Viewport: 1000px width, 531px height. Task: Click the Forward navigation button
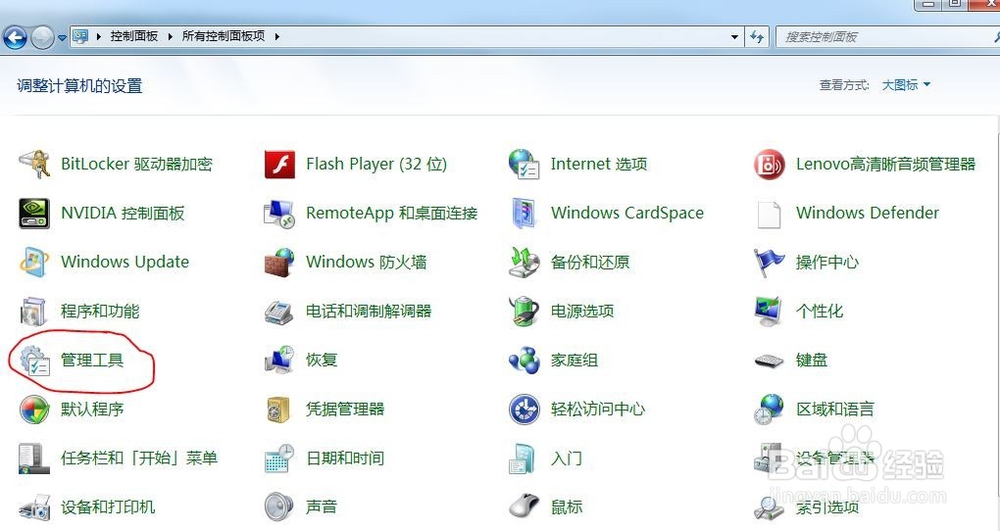tap(42, 38)
